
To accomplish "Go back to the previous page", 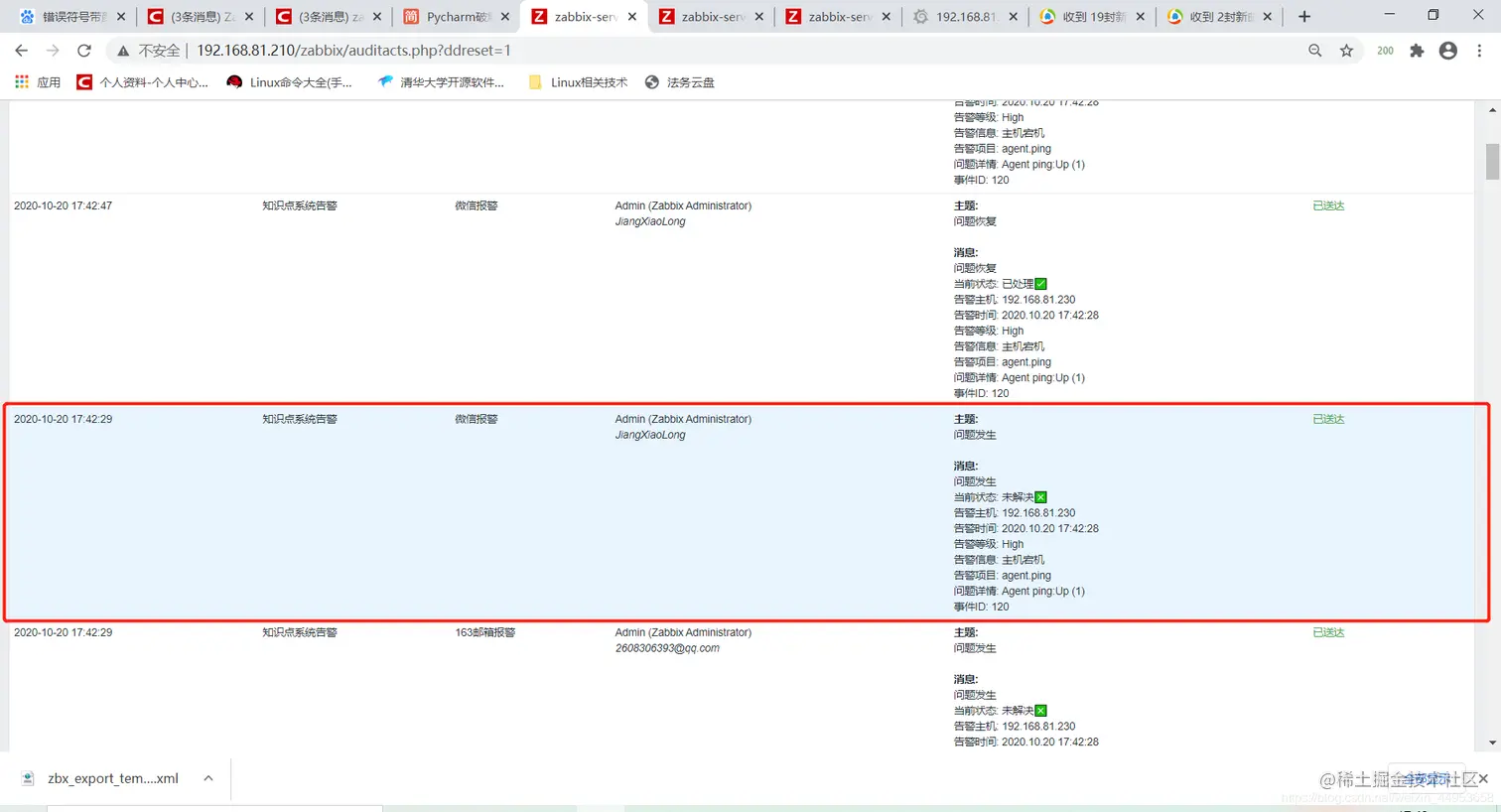I will pos(22,51).
